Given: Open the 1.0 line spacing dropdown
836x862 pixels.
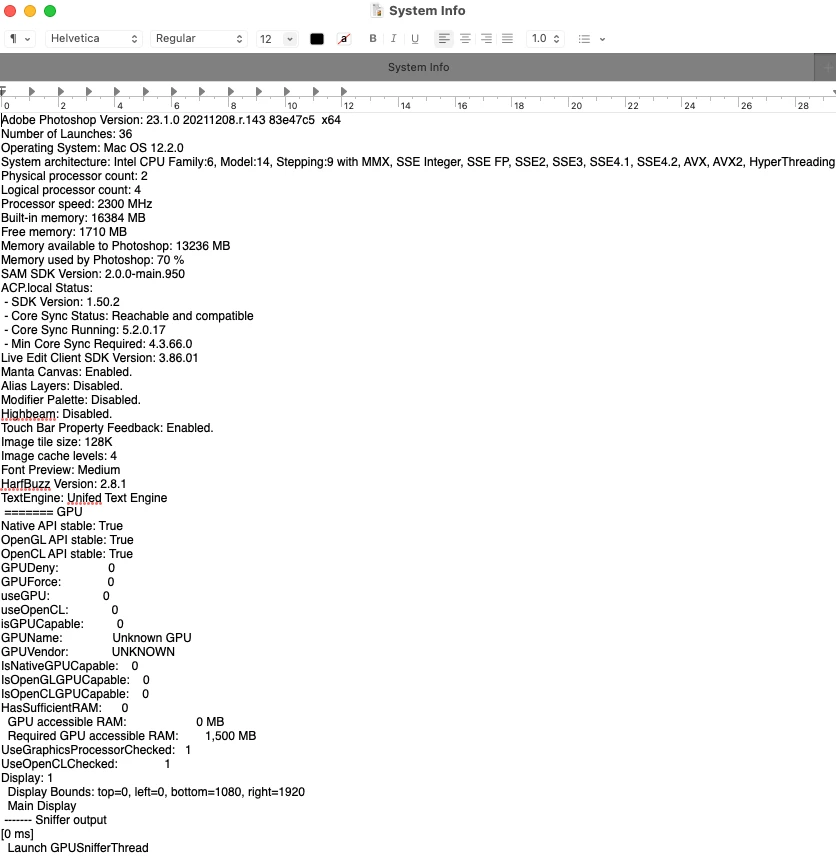Looking at the screenshot, I should click(x=545, y=38).
